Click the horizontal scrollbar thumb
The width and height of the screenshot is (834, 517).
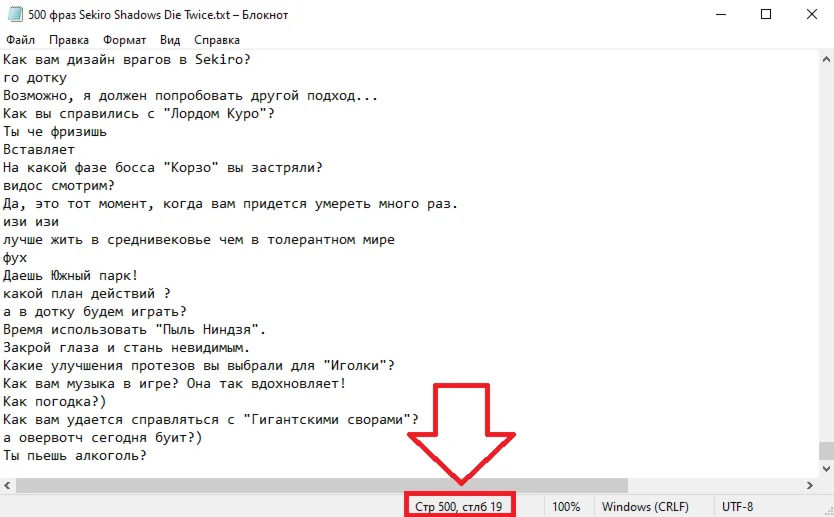[322, 485]
